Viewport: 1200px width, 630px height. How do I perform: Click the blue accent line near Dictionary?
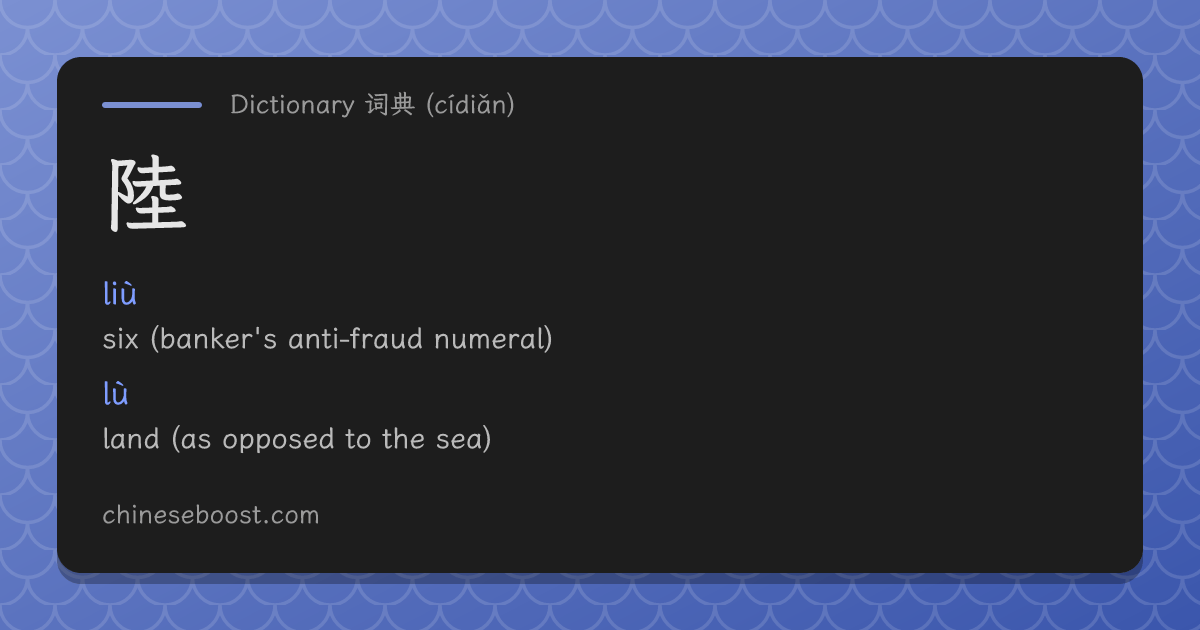(152, 104)
